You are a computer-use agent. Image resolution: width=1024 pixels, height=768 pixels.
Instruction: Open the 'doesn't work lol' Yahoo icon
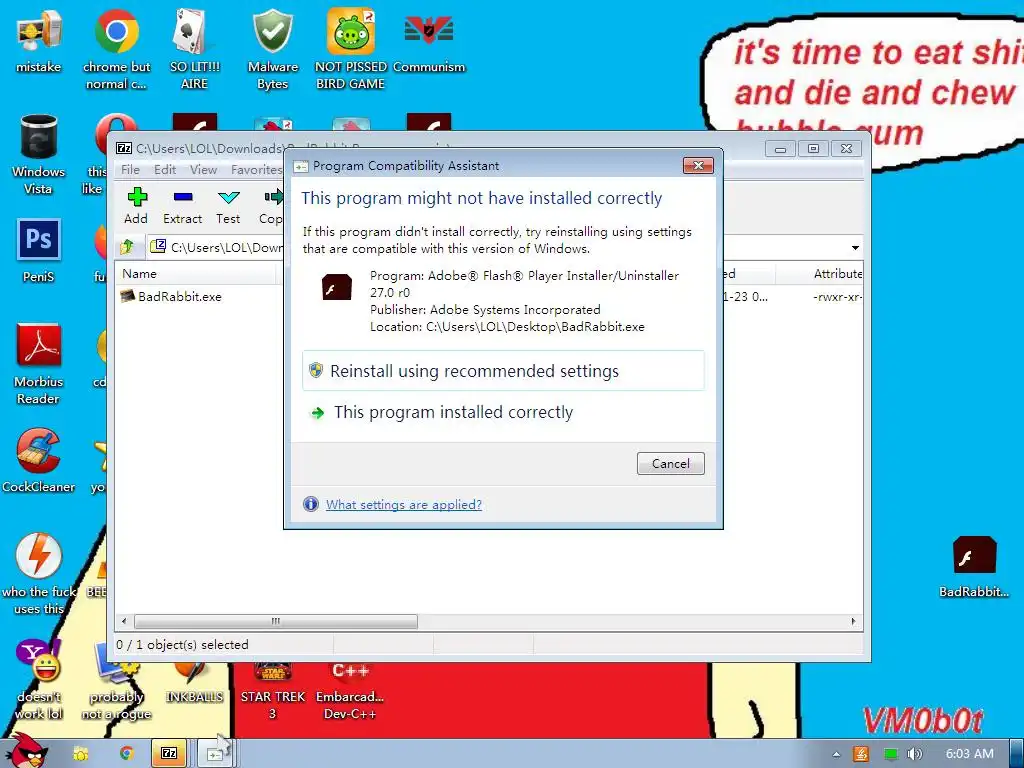(x=39, y=680)
